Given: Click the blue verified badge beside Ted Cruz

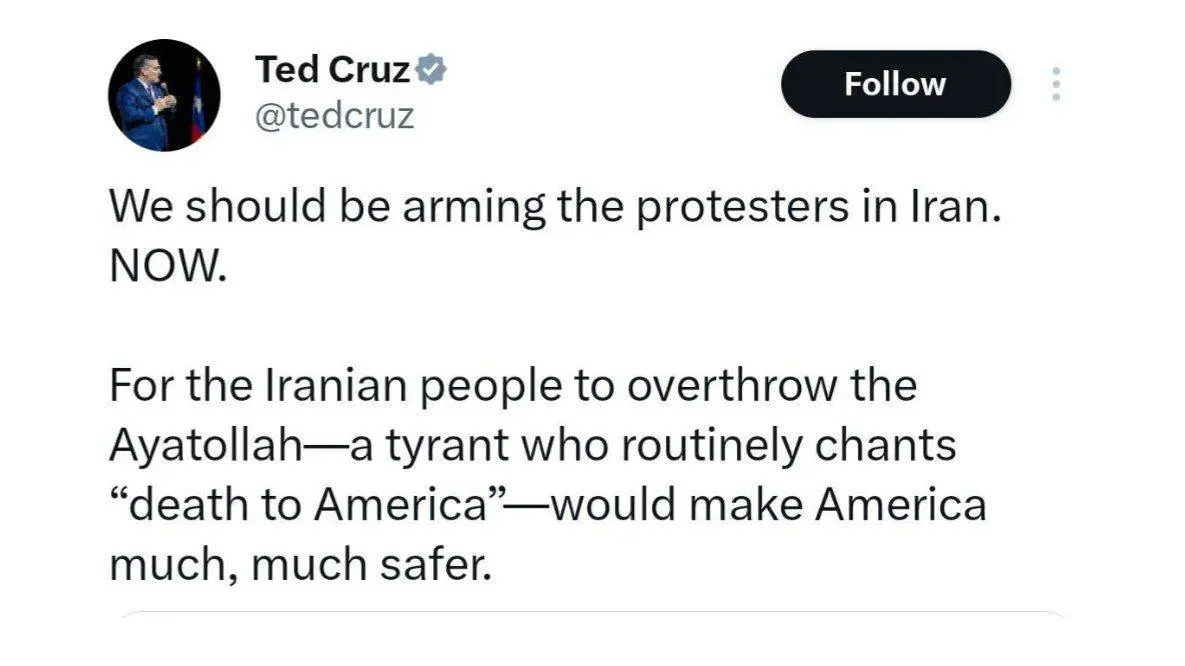Looking at the screenshot, I should (431, 70).
